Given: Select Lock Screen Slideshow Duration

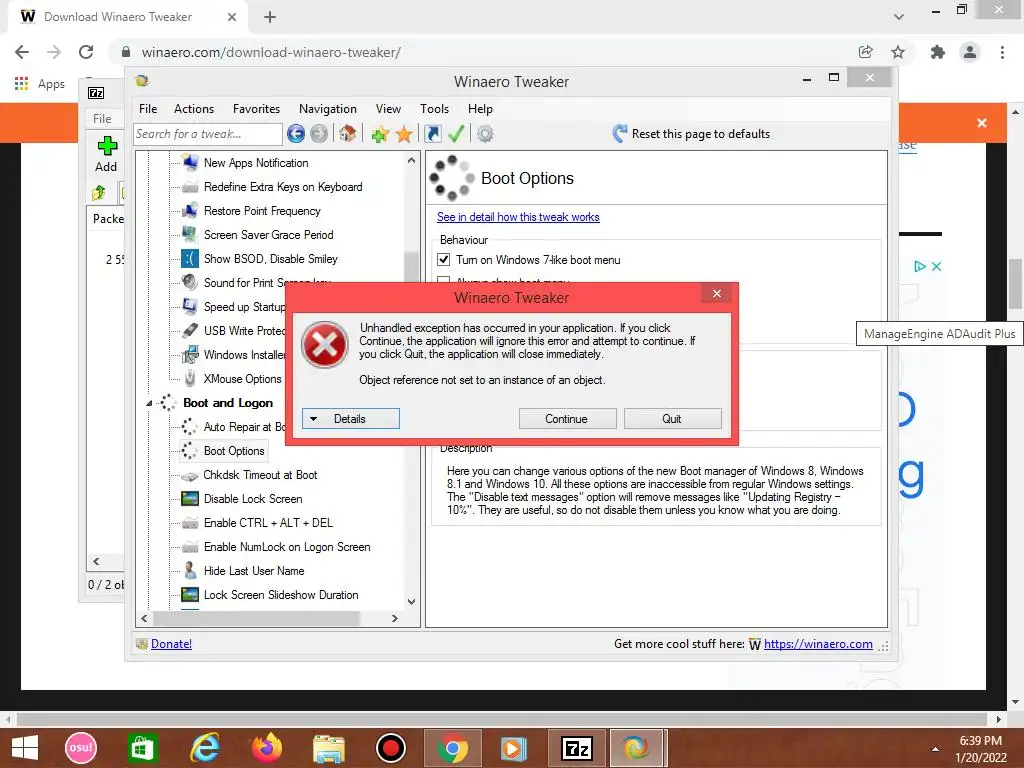Looking at the screenshot, I should pyautogui.click(x=281, y=595).
